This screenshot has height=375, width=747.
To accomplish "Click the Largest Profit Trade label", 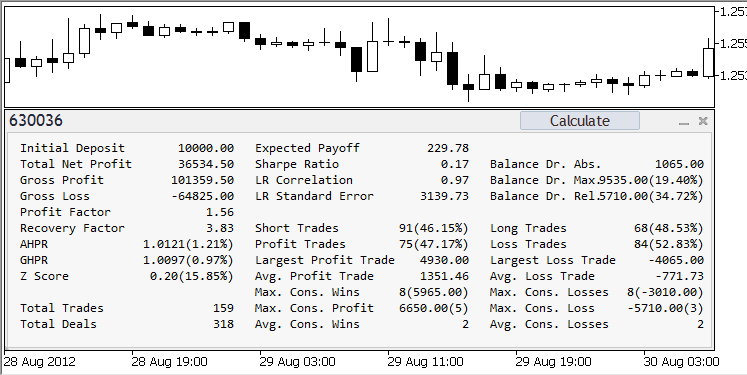I will (x=325, y=260).
